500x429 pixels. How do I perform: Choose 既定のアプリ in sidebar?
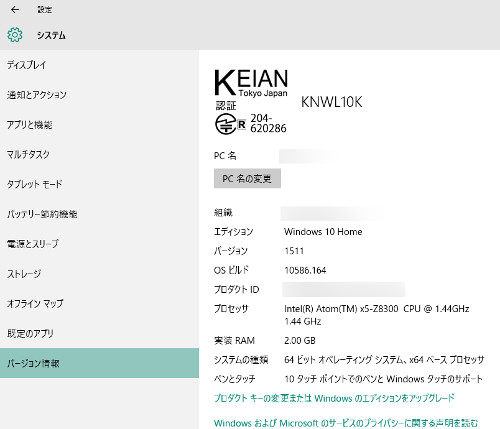tap(99, 333)
